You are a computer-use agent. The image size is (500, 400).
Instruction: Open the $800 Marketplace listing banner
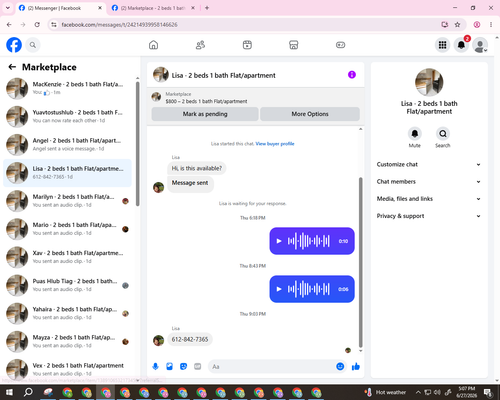click(x=255, y=98)
